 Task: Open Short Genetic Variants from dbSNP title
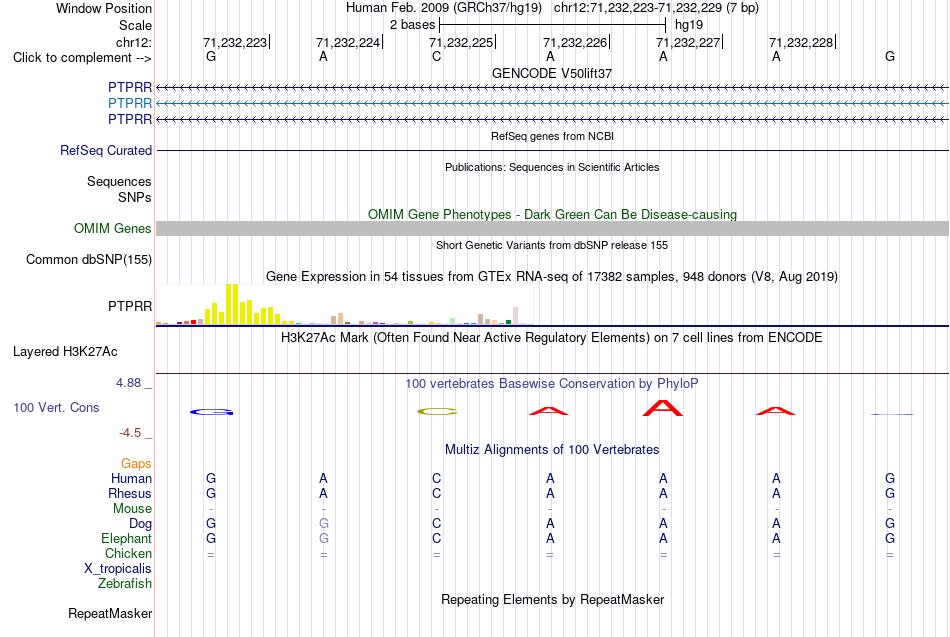(x=552, y=245)
